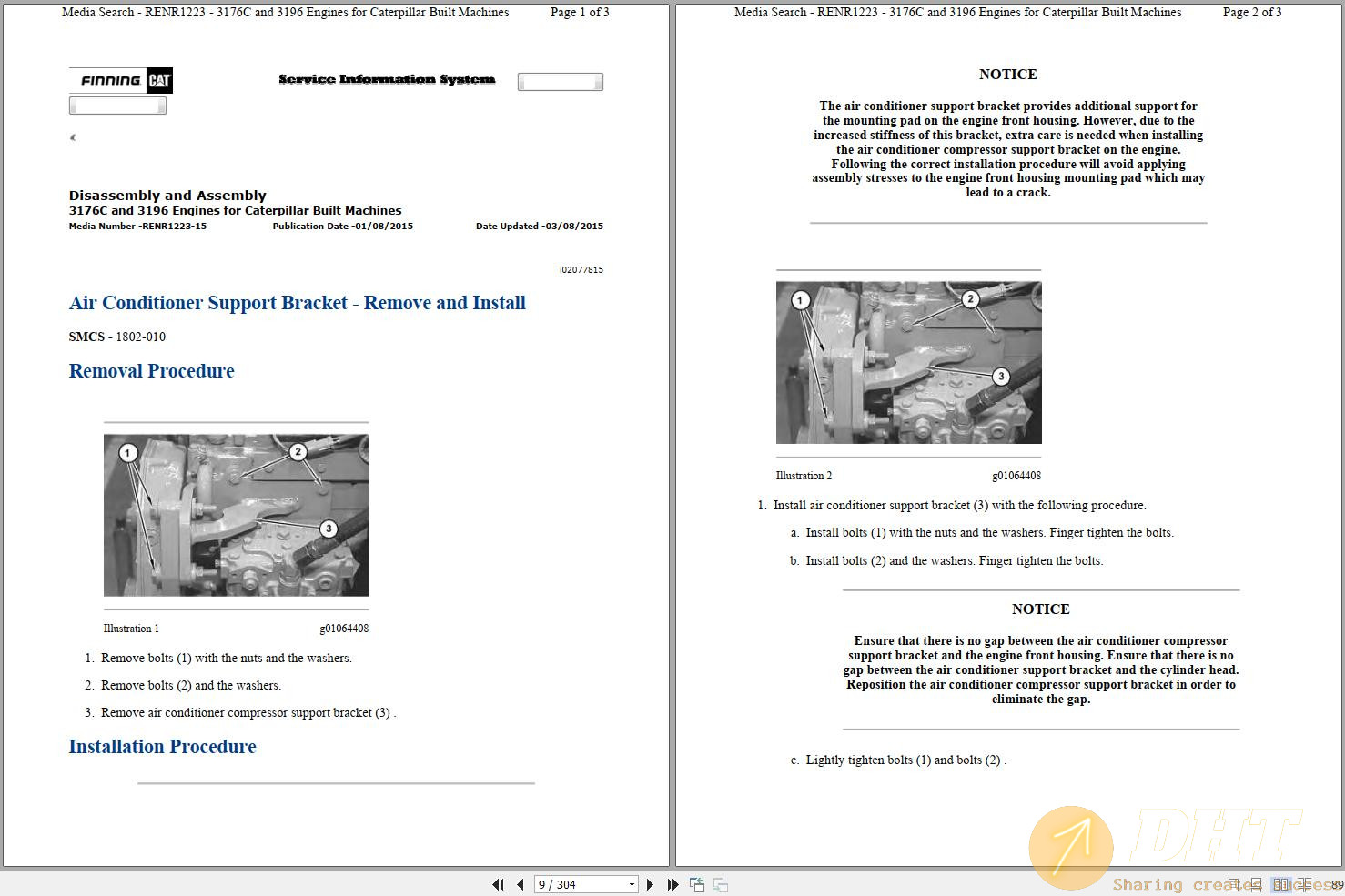Viewport: 1345px width, 896px height.
Task: Go to the previous page
Action: point(520,884)
